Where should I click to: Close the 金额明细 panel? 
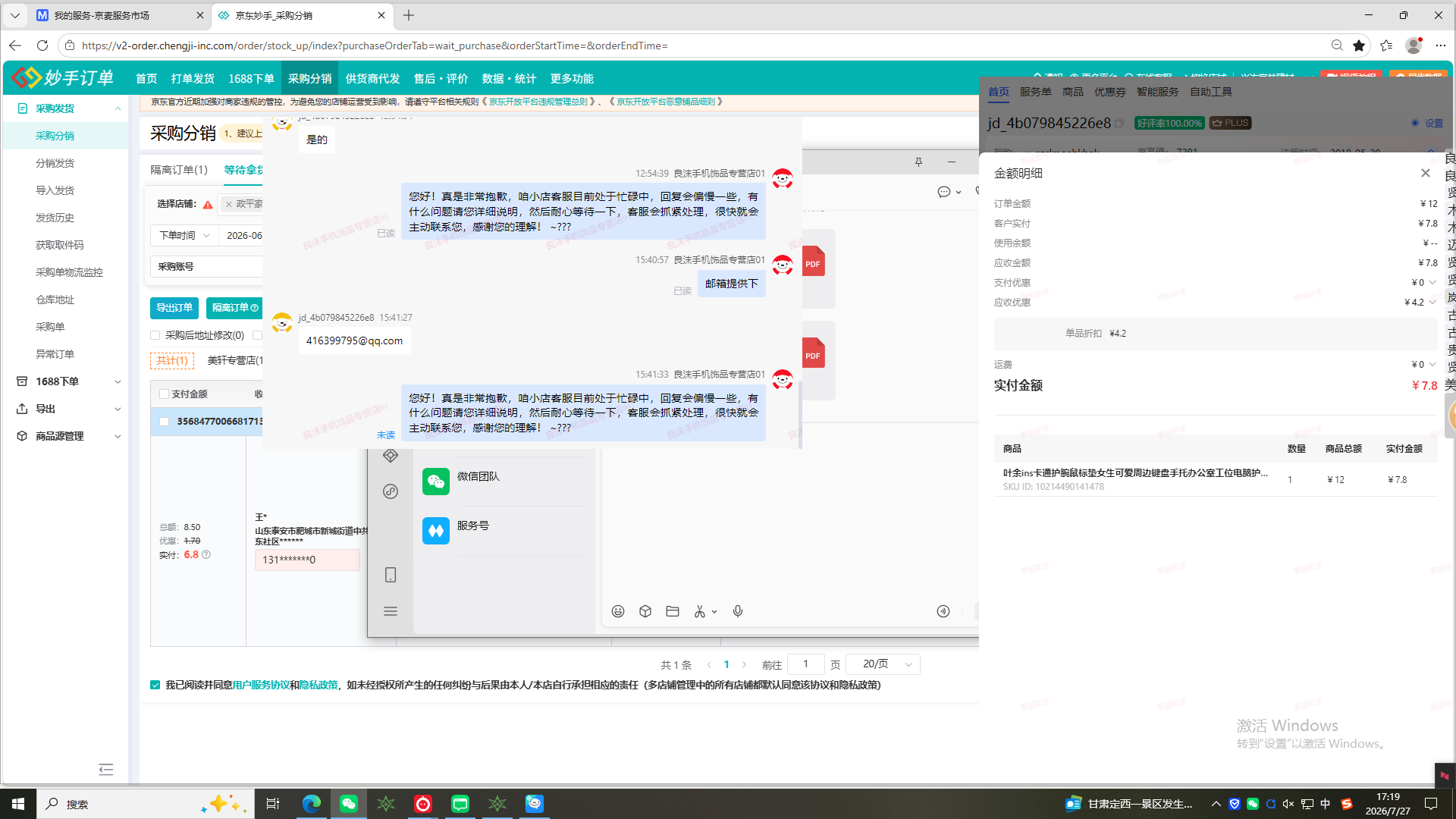pyautogui.click(x=1426, y=173)
